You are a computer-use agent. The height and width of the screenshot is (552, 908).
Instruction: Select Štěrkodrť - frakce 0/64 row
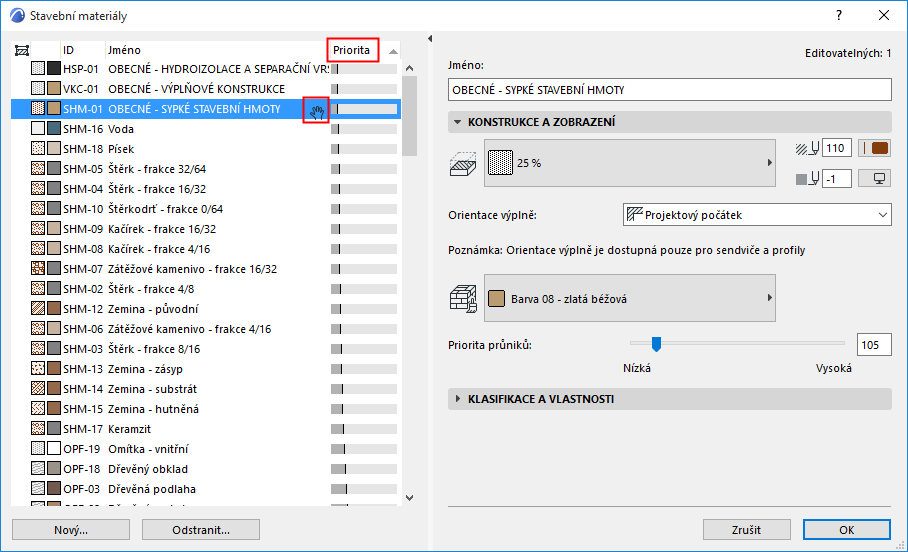(206, 209)
